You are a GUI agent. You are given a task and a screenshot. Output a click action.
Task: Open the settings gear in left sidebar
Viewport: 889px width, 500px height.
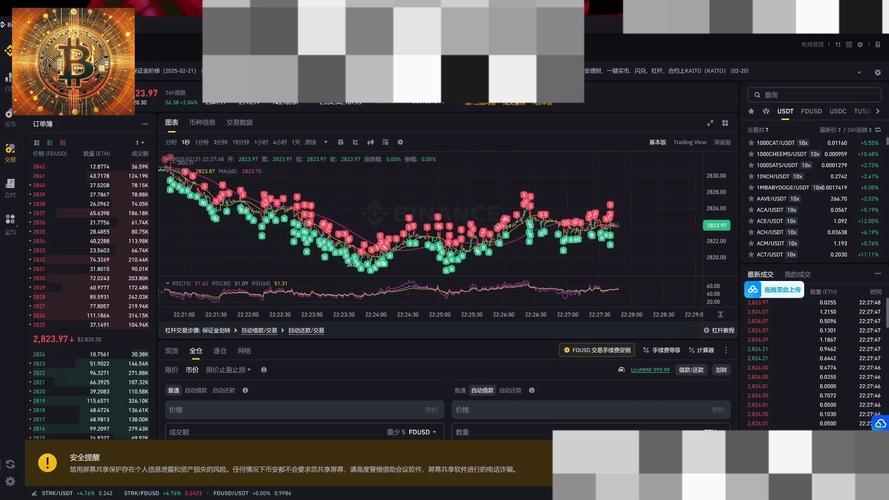click(x=10, y=481)
